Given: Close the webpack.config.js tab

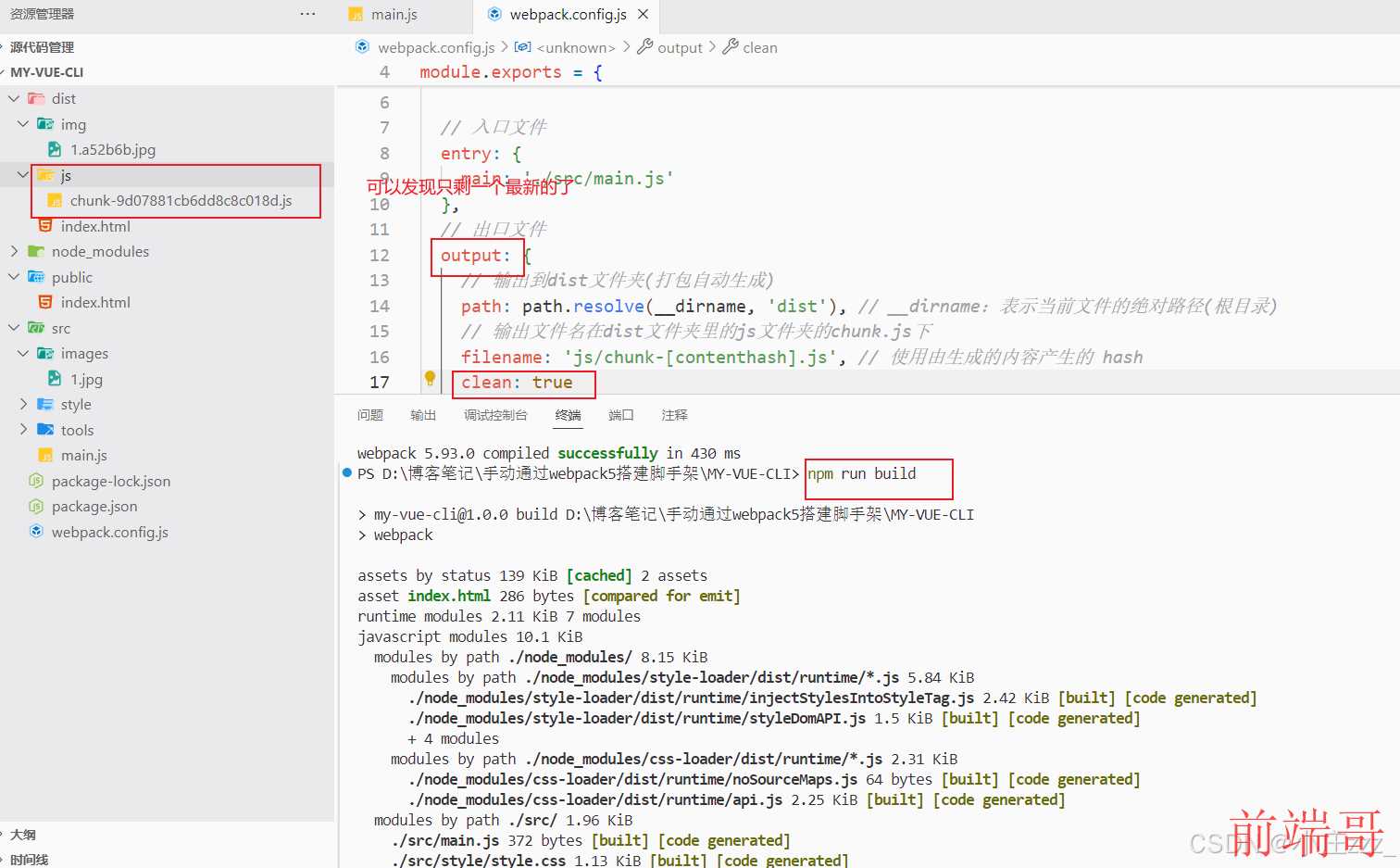Looking at the screenshot, I should 644,14.
